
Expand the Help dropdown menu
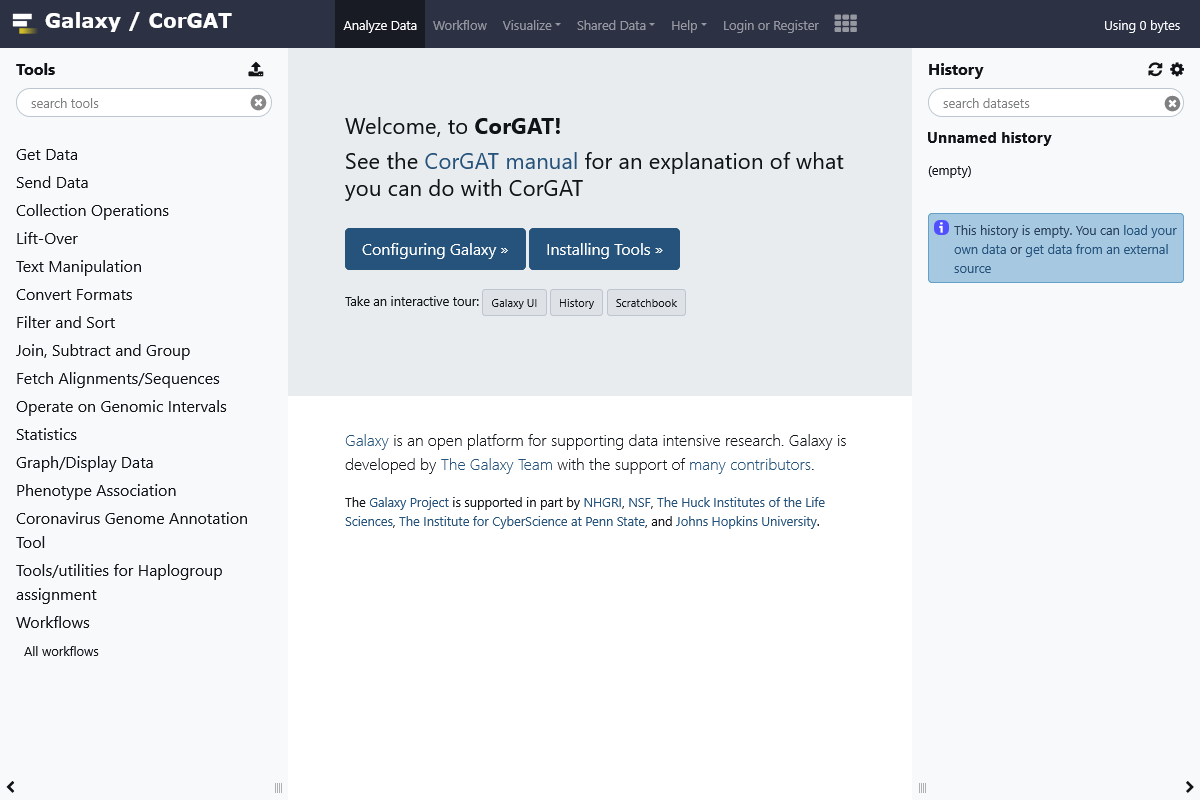(688, 25)
